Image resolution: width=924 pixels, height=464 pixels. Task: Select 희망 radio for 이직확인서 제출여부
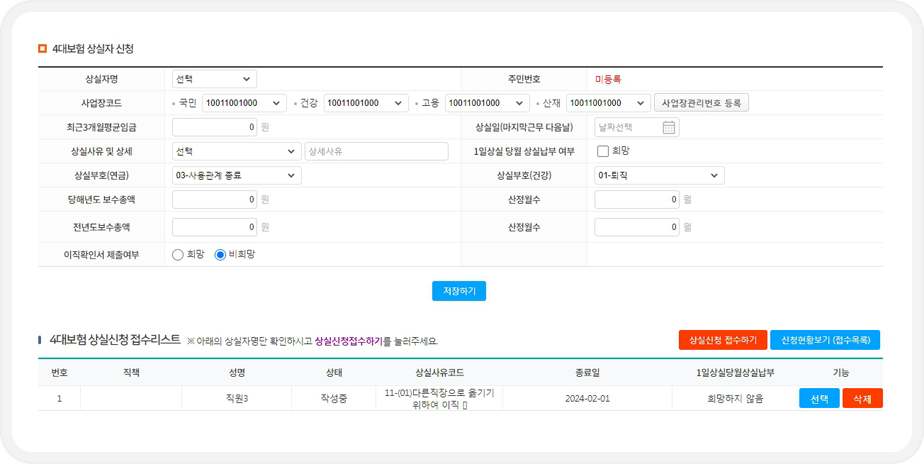point(178,255)
